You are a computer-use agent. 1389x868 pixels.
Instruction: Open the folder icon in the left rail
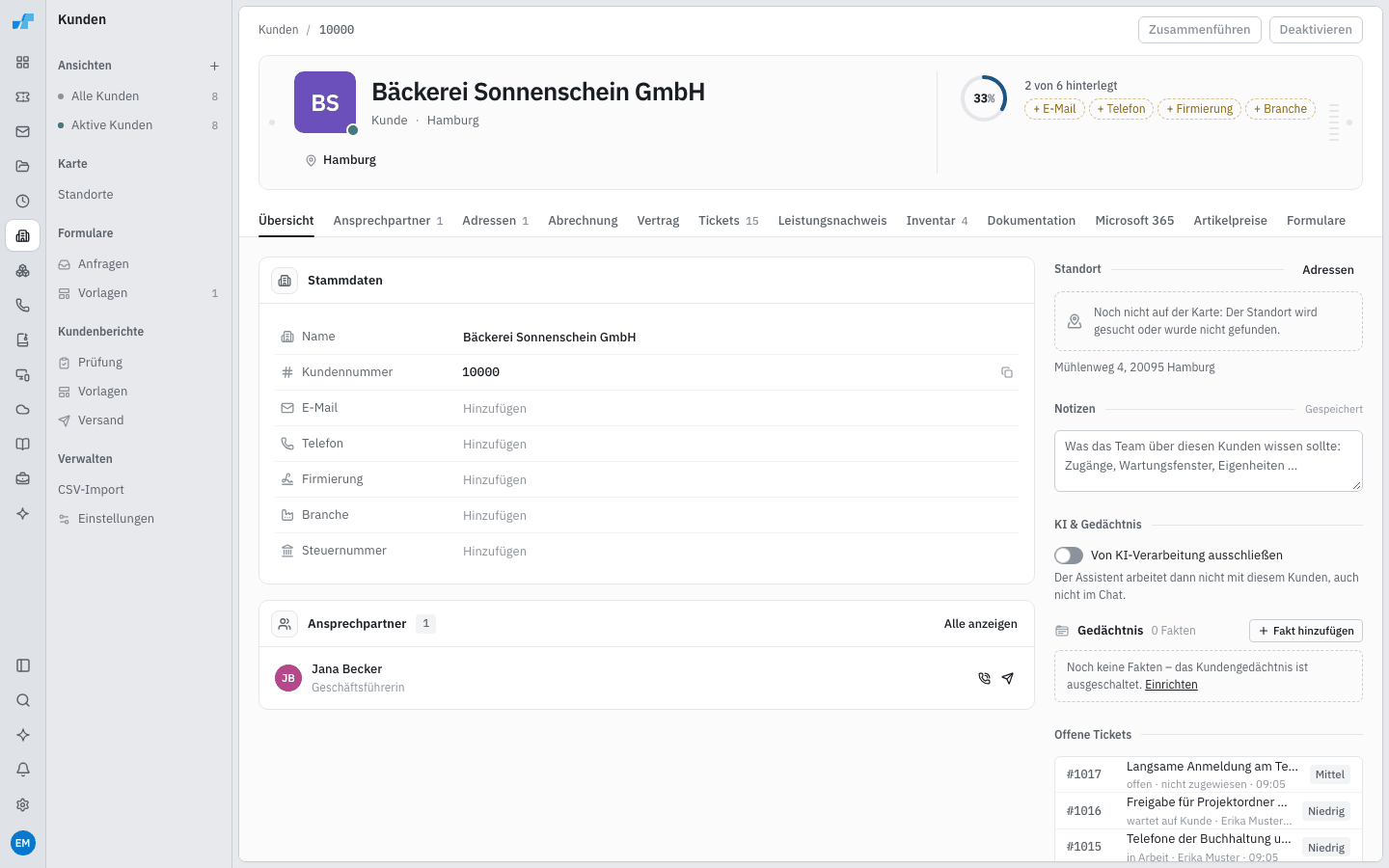click(x=22, y=166)
